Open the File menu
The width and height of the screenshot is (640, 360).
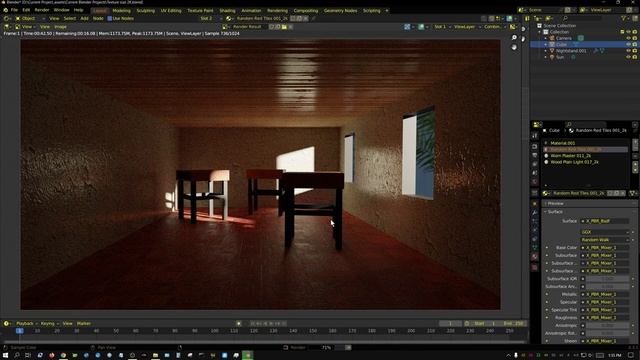[14, 10]
